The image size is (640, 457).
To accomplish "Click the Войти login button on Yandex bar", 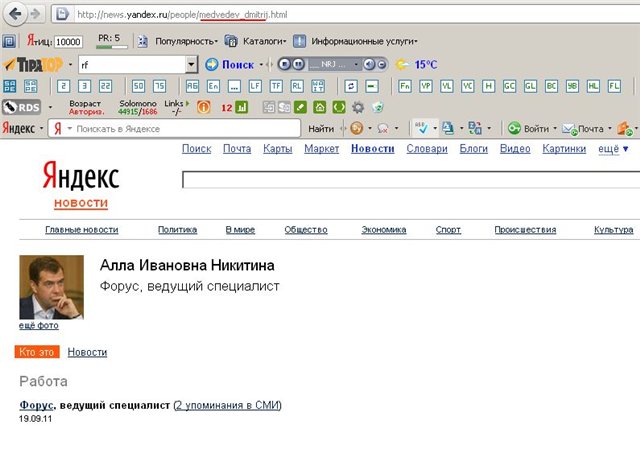I will pyautogui.click(x=529, y=129).
